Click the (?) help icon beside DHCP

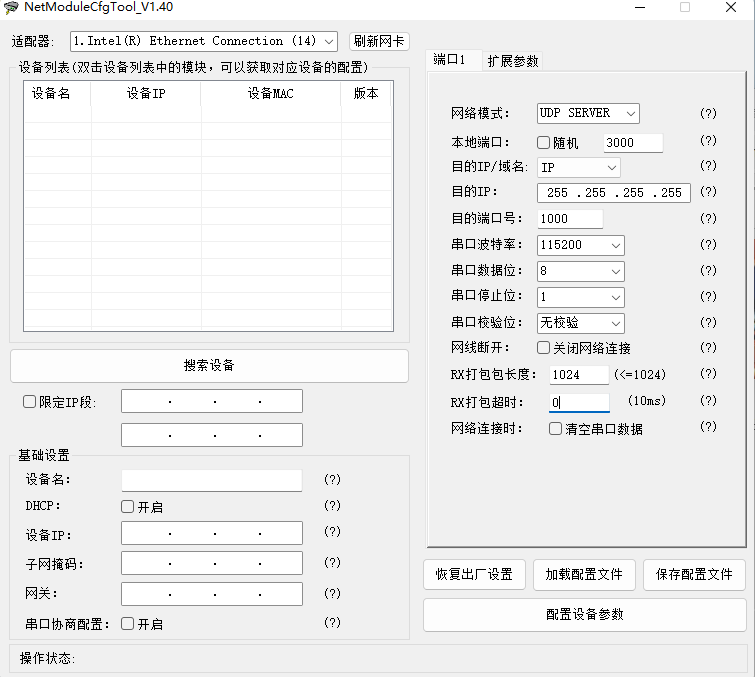click(x=333, y=506)
